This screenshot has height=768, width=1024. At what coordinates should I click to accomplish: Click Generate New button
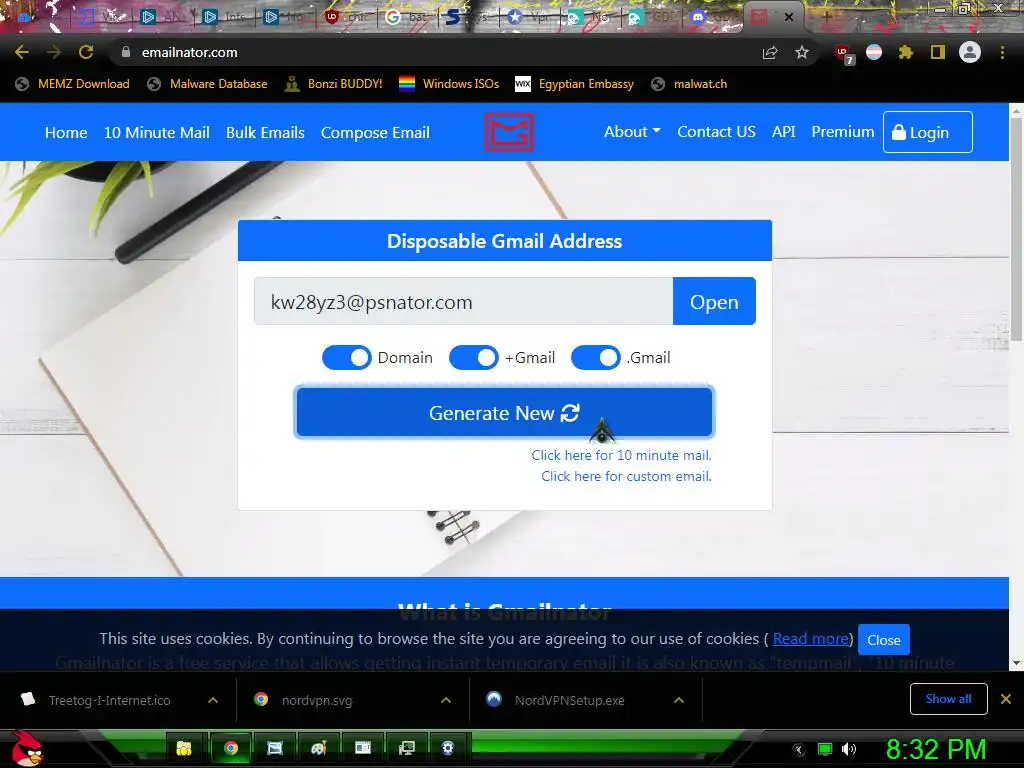pos(504,412)
